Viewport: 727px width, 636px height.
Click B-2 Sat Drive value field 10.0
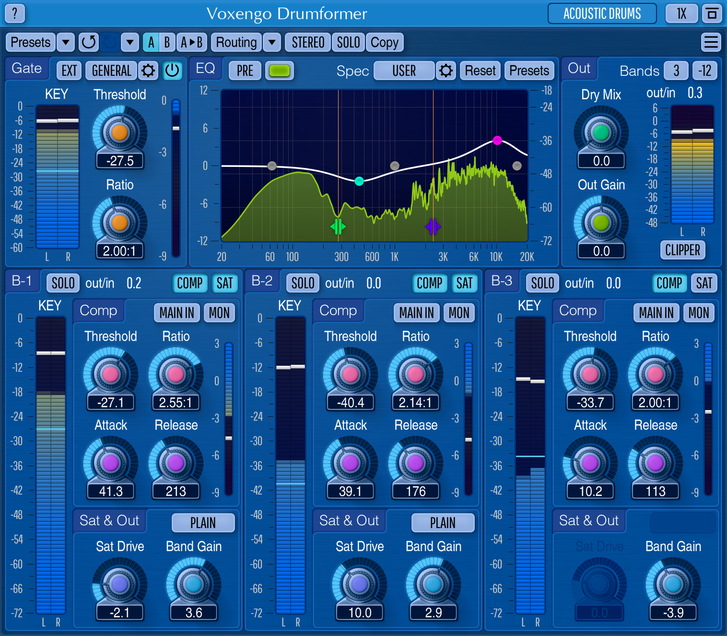tap(360, 612)
